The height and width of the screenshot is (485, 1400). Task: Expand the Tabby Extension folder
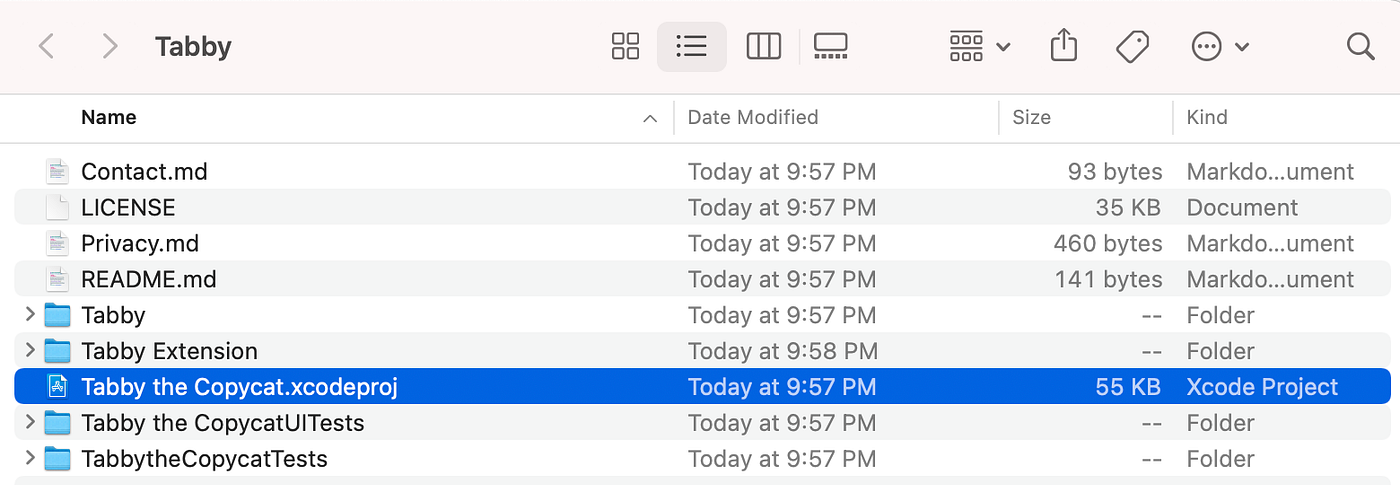[29, 351]
